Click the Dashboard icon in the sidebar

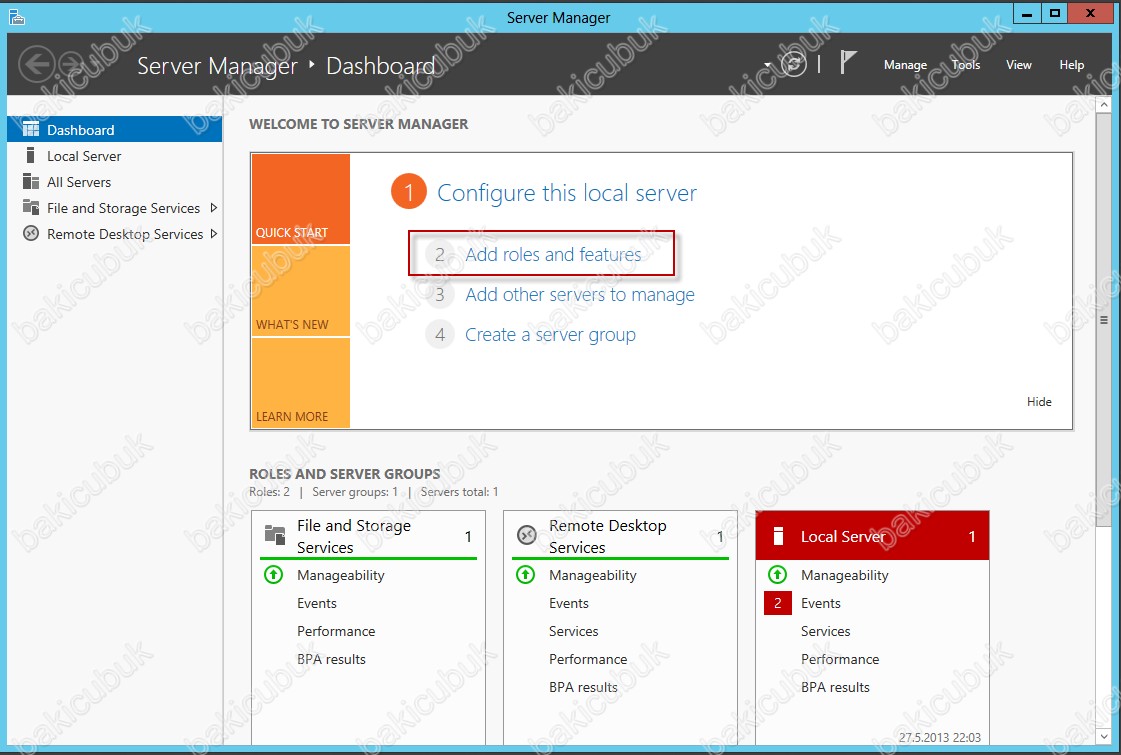point(31,129)
